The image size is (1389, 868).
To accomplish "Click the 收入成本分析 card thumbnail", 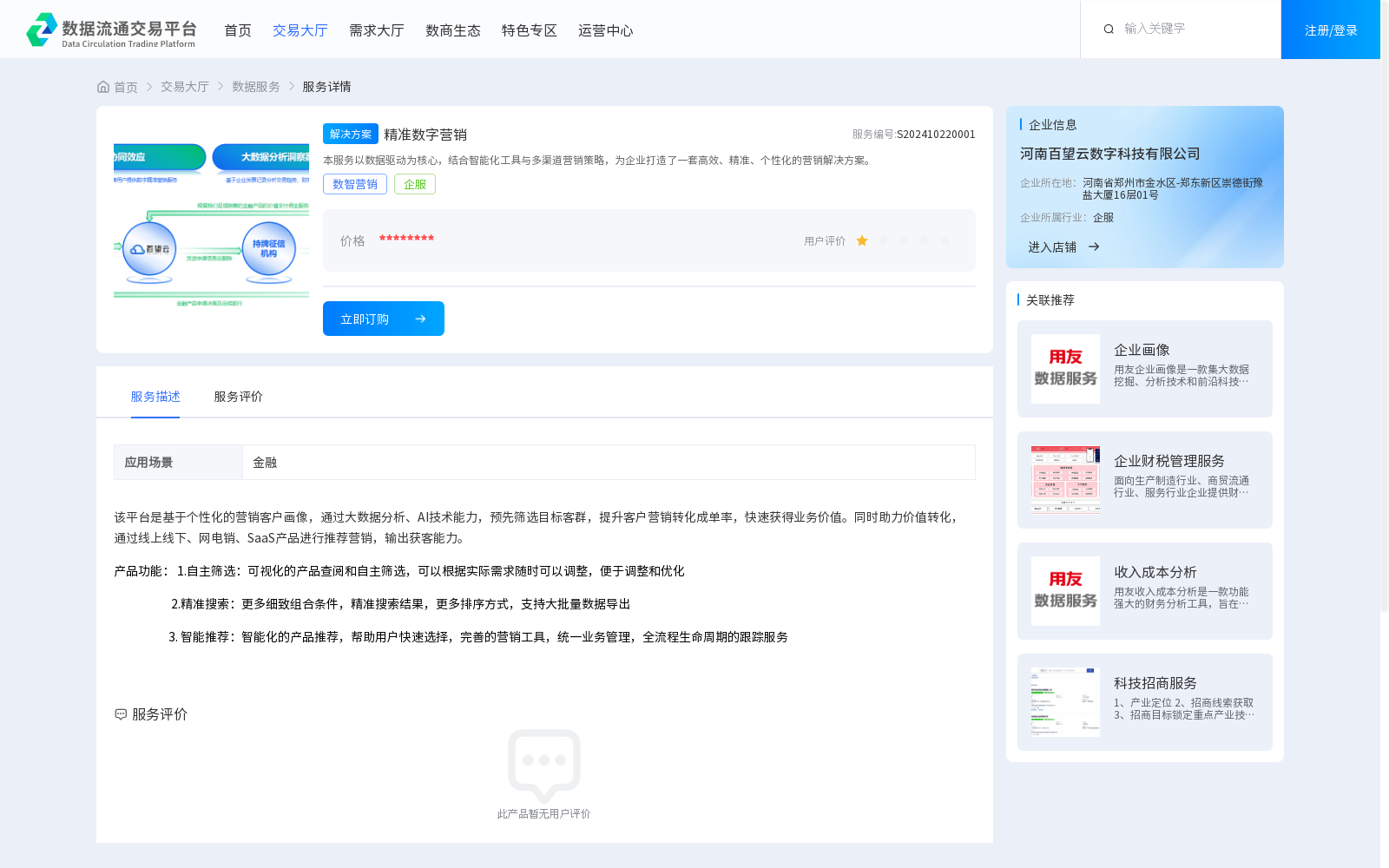I will [1065, 591].
